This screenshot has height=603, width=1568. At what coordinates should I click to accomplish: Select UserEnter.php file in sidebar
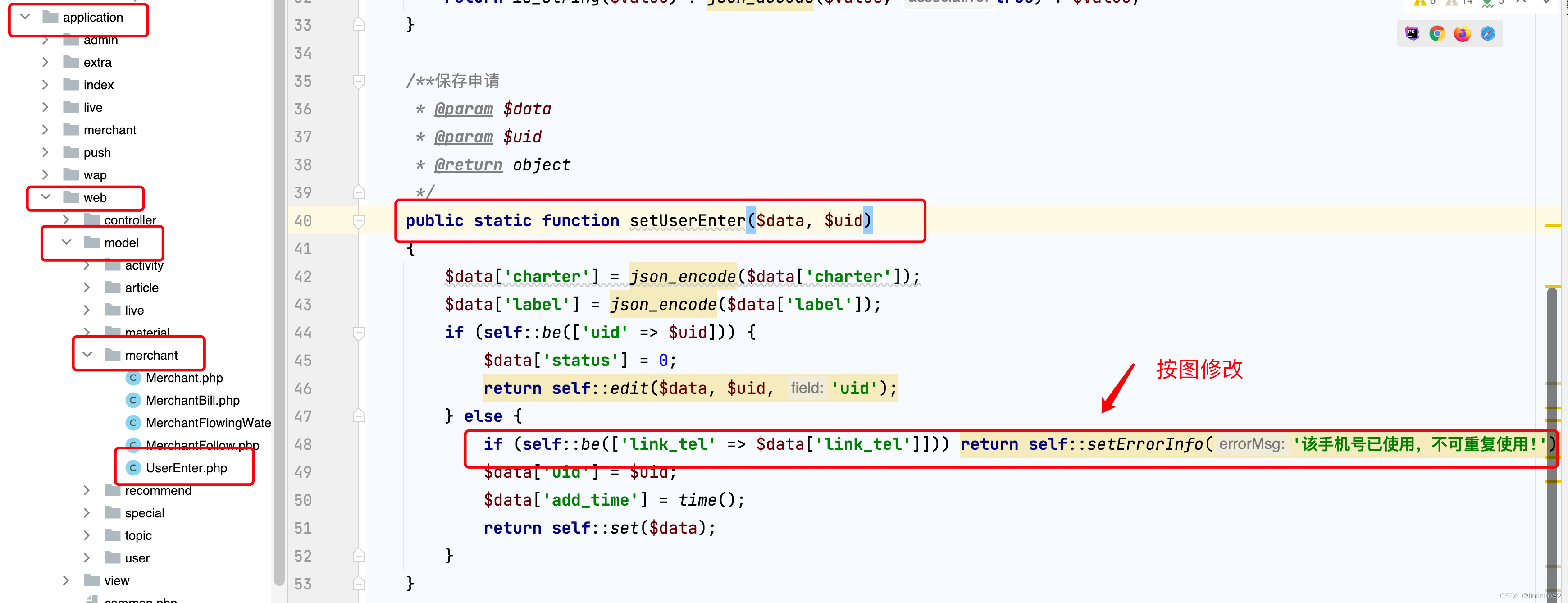[186, 468]
